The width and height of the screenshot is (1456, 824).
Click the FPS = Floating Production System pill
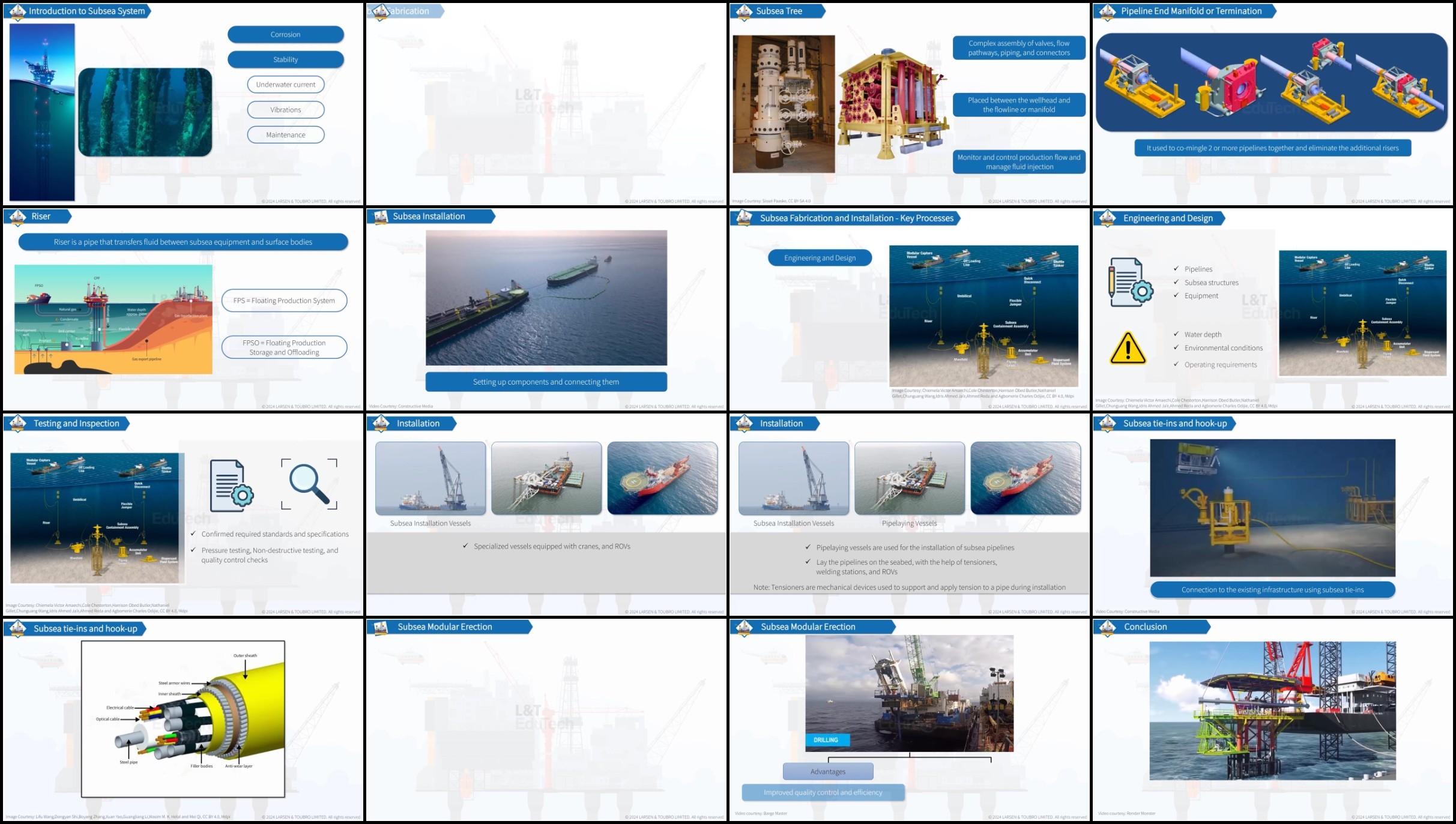[284, 301]
